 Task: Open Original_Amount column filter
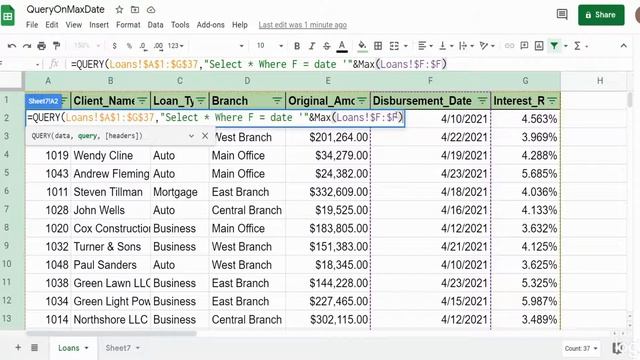coord(362,100)
